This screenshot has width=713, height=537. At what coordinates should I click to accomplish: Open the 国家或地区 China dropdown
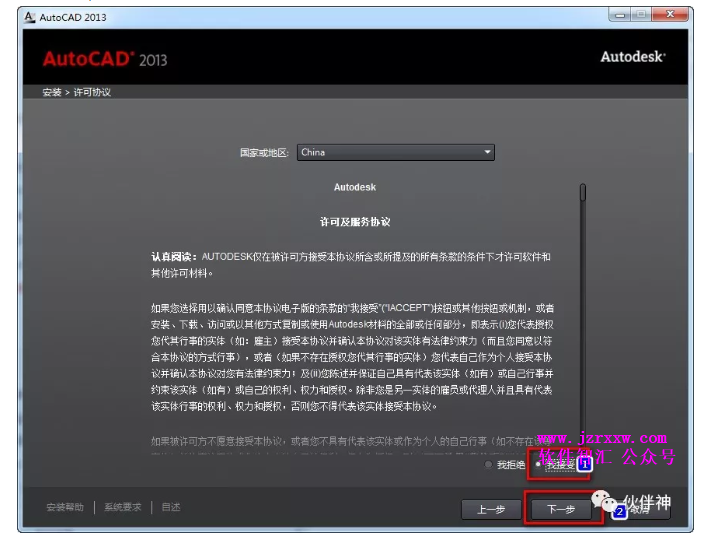[396, 152]
